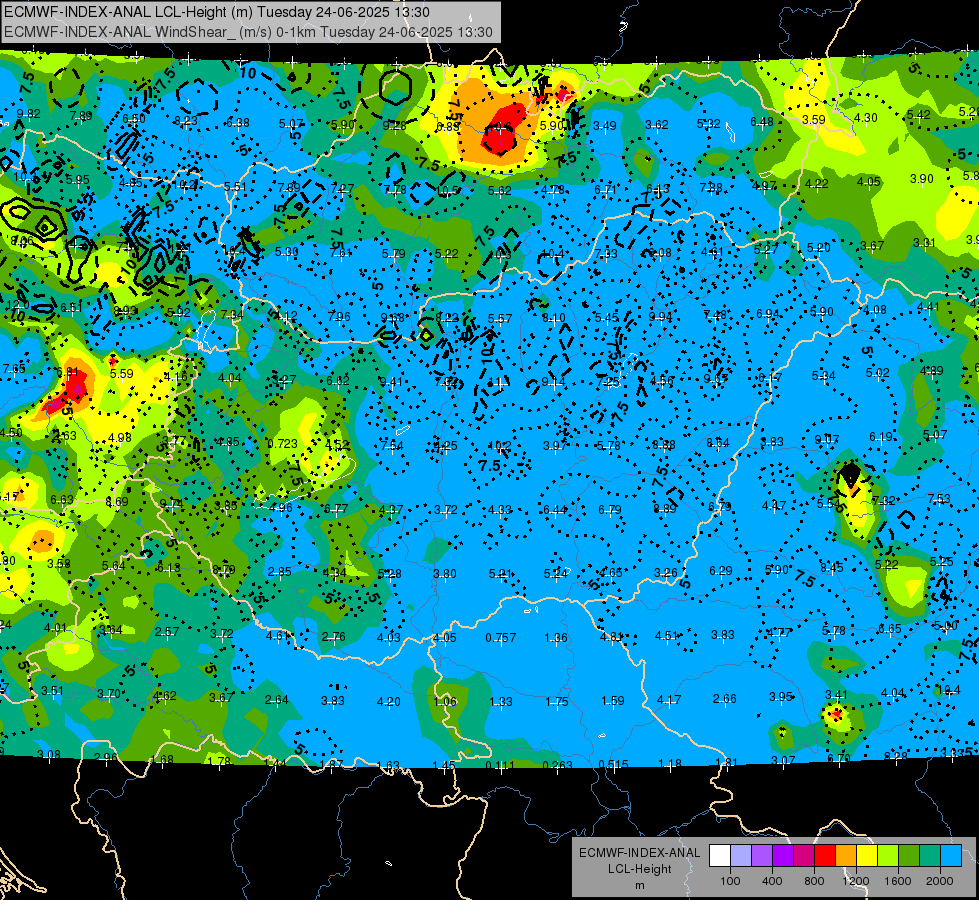Click the grid value 1.75

(x=557, y=702)
